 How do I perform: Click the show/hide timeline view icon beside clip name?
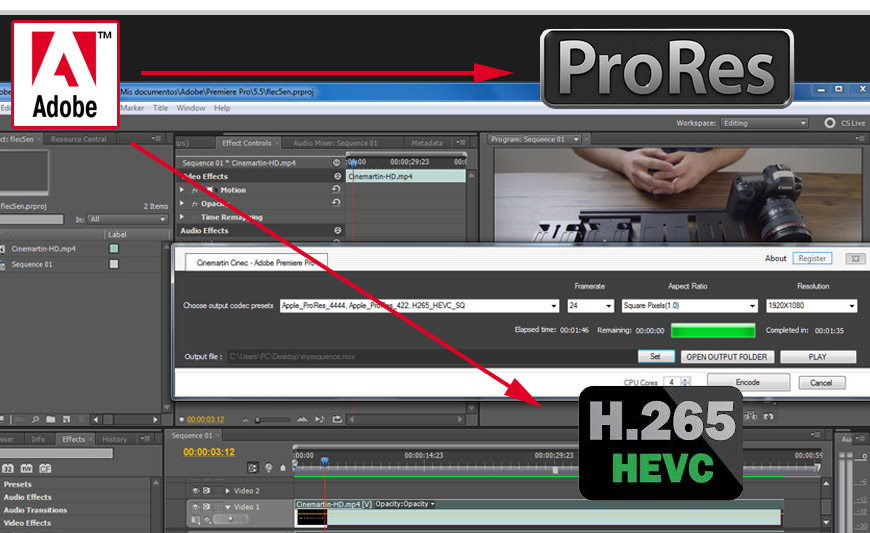(336, 163)
